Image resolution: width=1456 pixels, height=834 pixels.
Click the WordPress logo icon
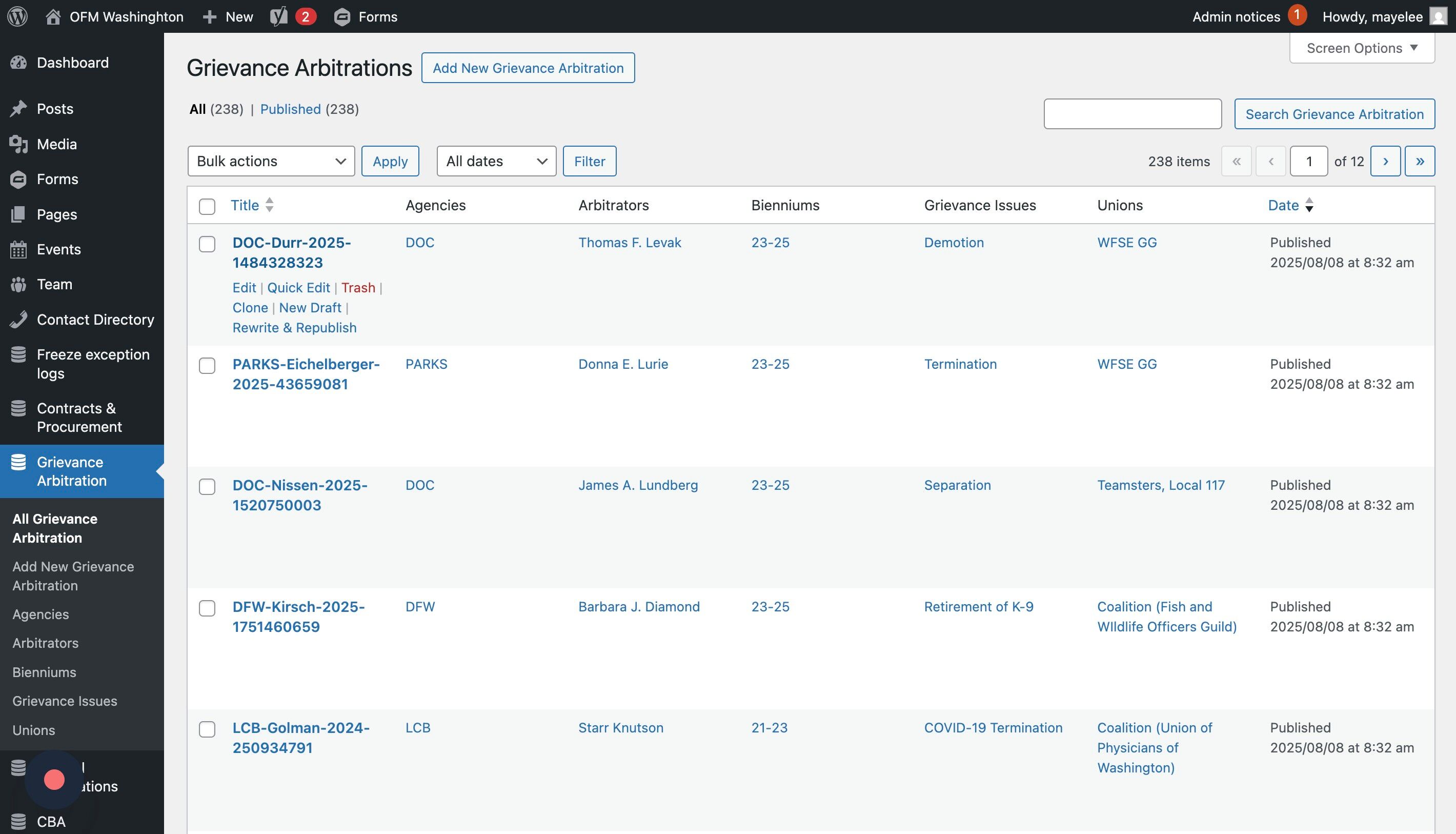click(x=17, y=16)
